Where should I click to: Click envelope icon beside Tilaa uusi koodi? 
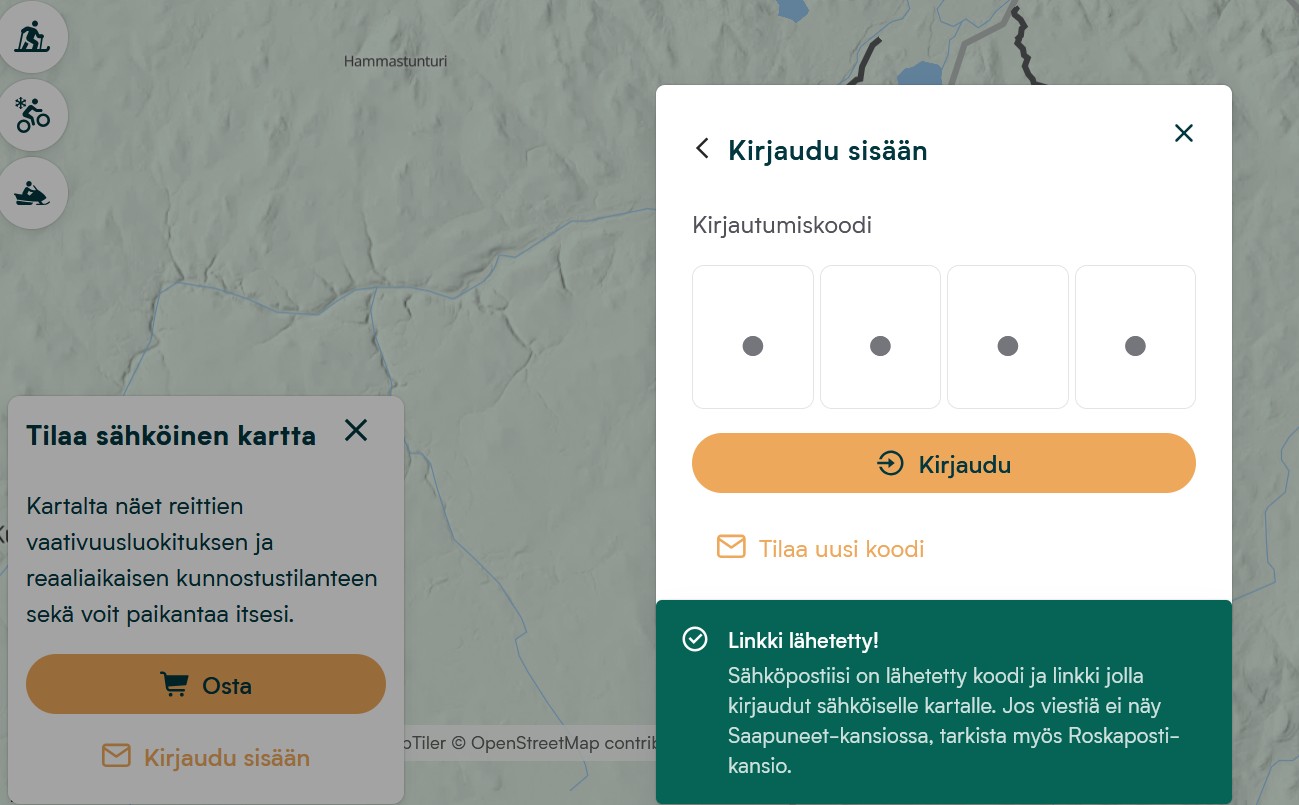pos(731,547)
